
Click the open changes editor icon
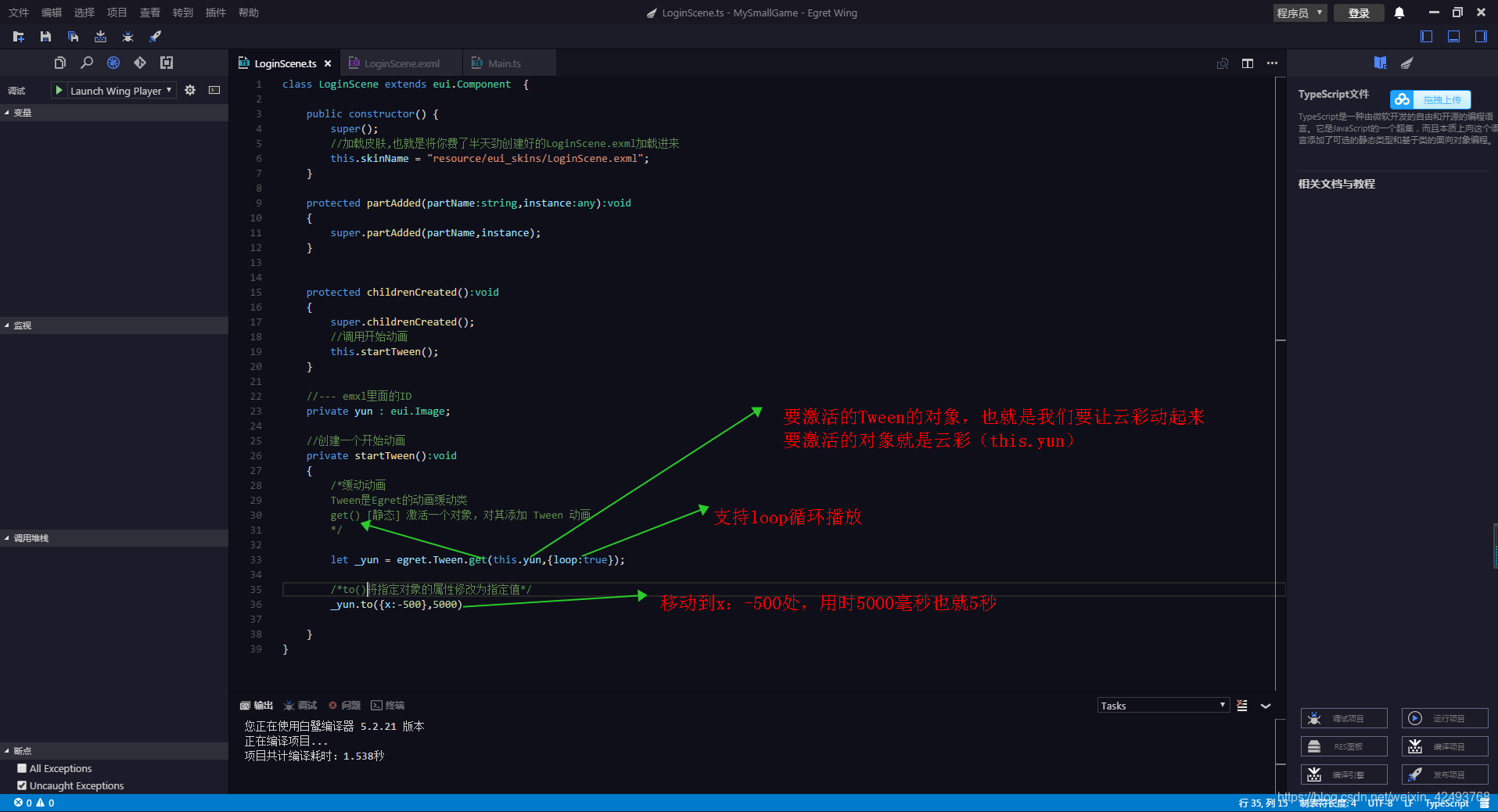tap(1223, 63)
